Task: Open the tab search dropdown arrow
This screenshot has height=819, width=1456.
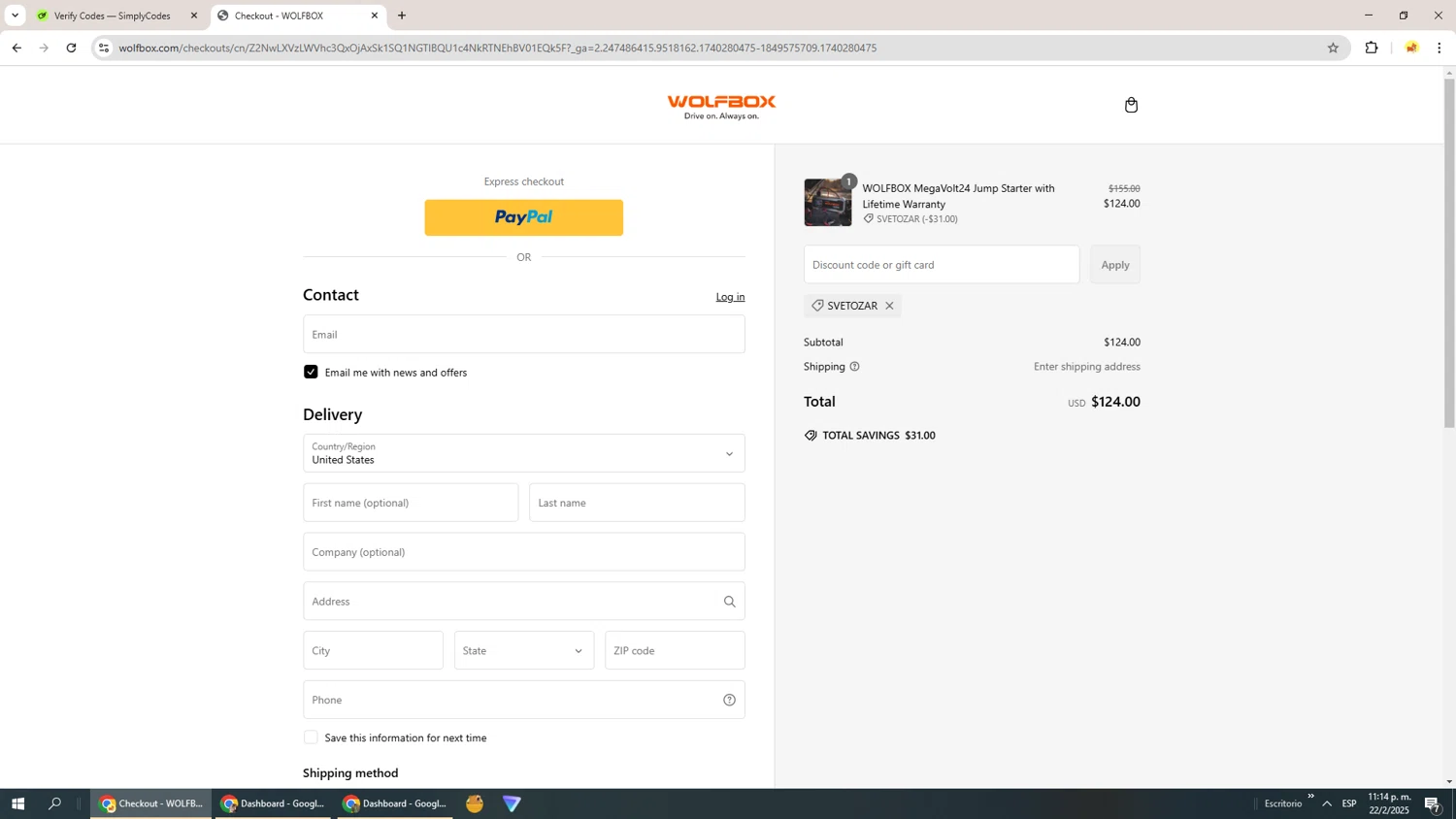Action: [x=15, y=16]
